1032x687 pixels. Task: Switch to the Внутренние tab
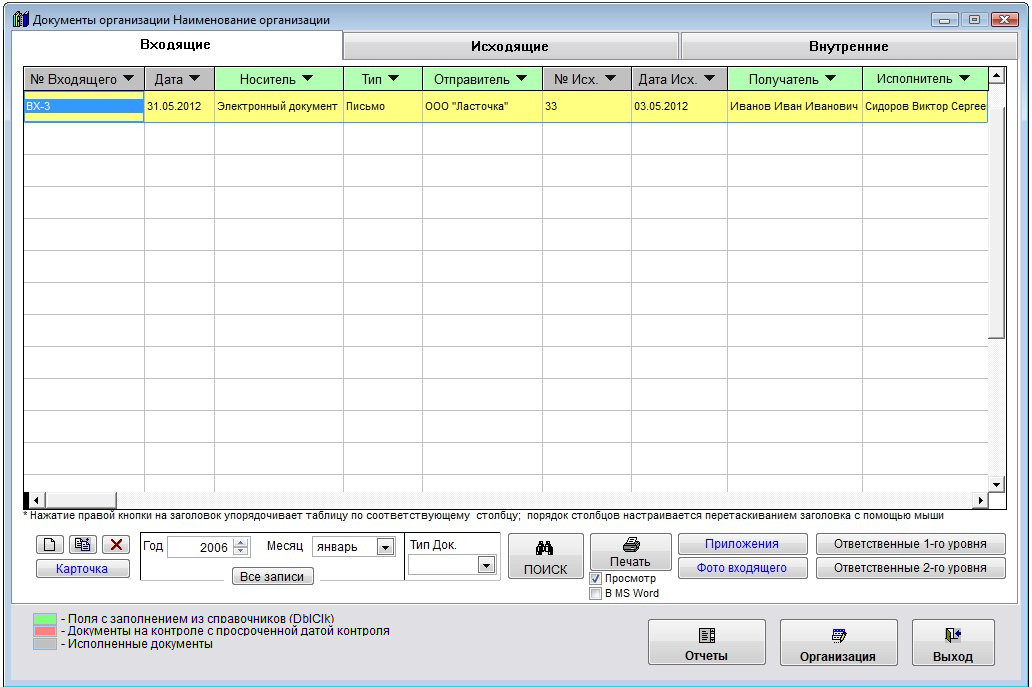point(848,46)
